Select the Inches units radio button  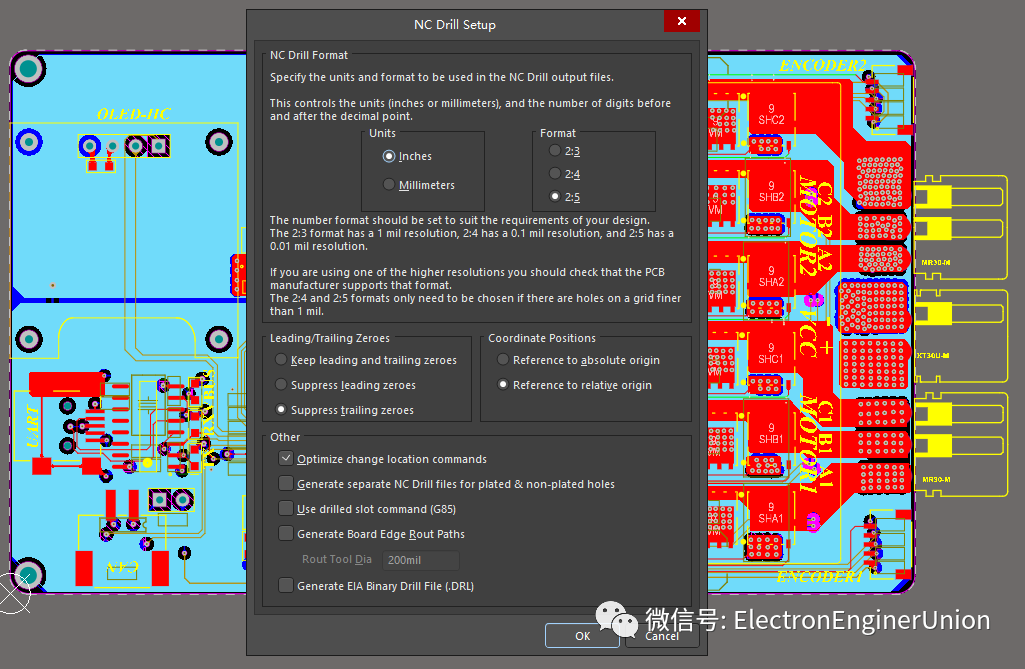pyautogui.click(x=389, y=156)
